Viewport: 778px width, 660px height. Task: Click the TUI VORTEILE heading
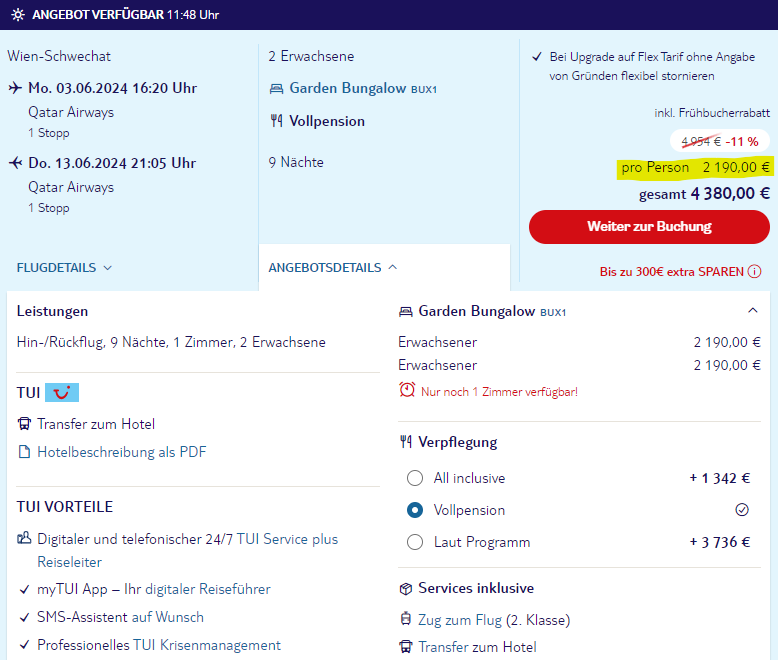point(65,507)
